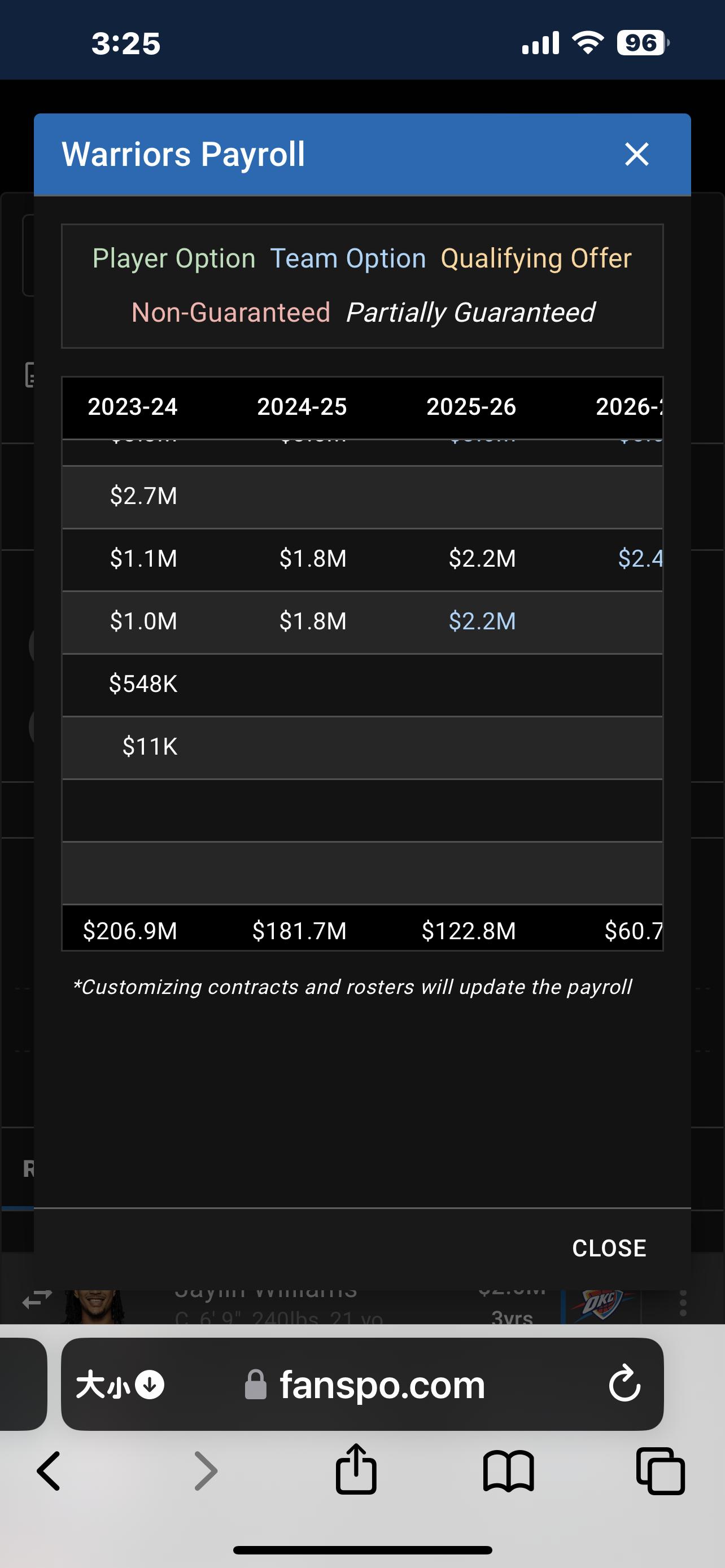Tap the Team Option legend label
Image resolution: width=725 pixels, height=1568 pixels.
click(x=348, y=259)
